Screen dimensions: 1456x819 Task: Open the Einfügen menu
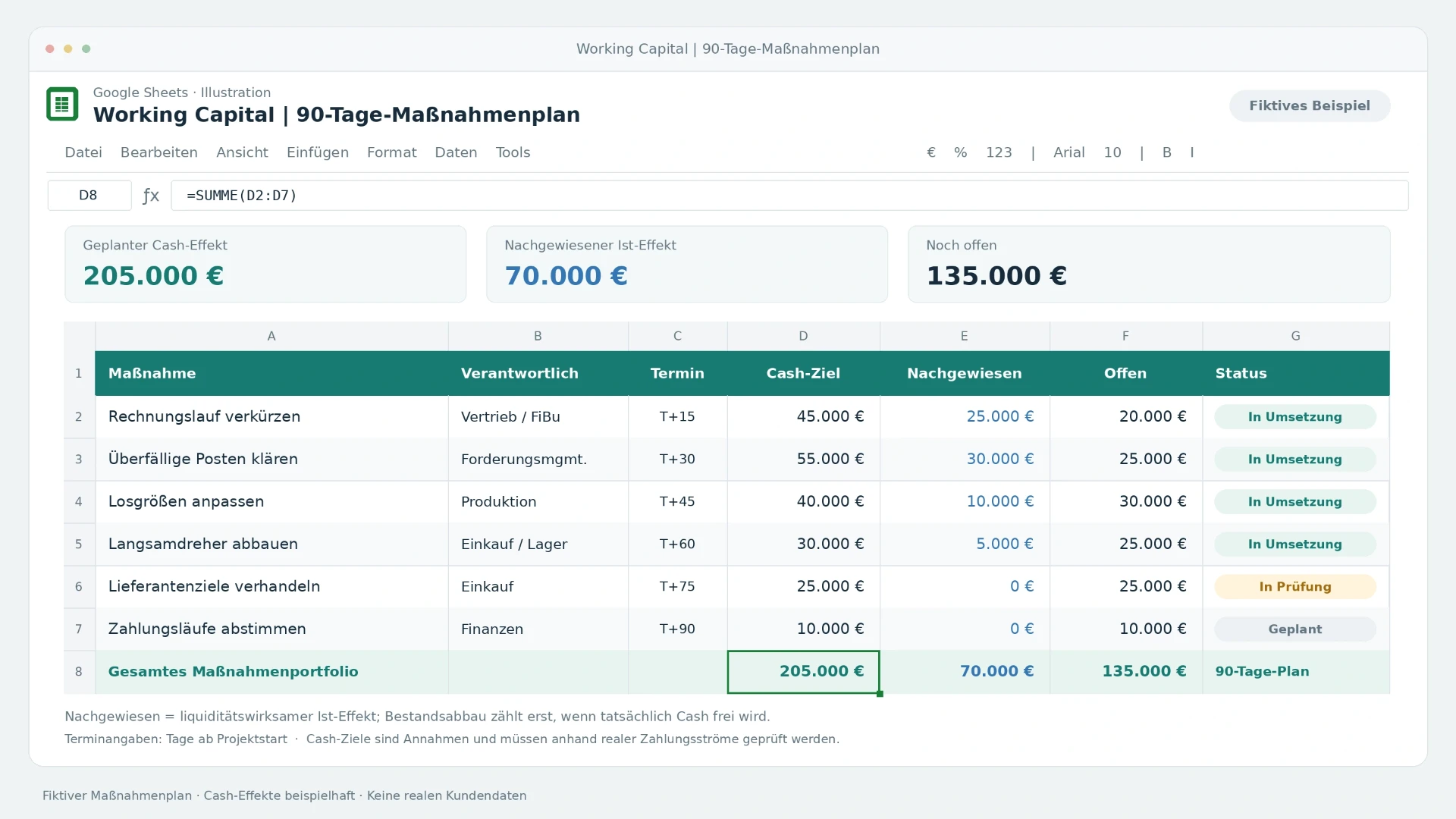click(318, 152)
